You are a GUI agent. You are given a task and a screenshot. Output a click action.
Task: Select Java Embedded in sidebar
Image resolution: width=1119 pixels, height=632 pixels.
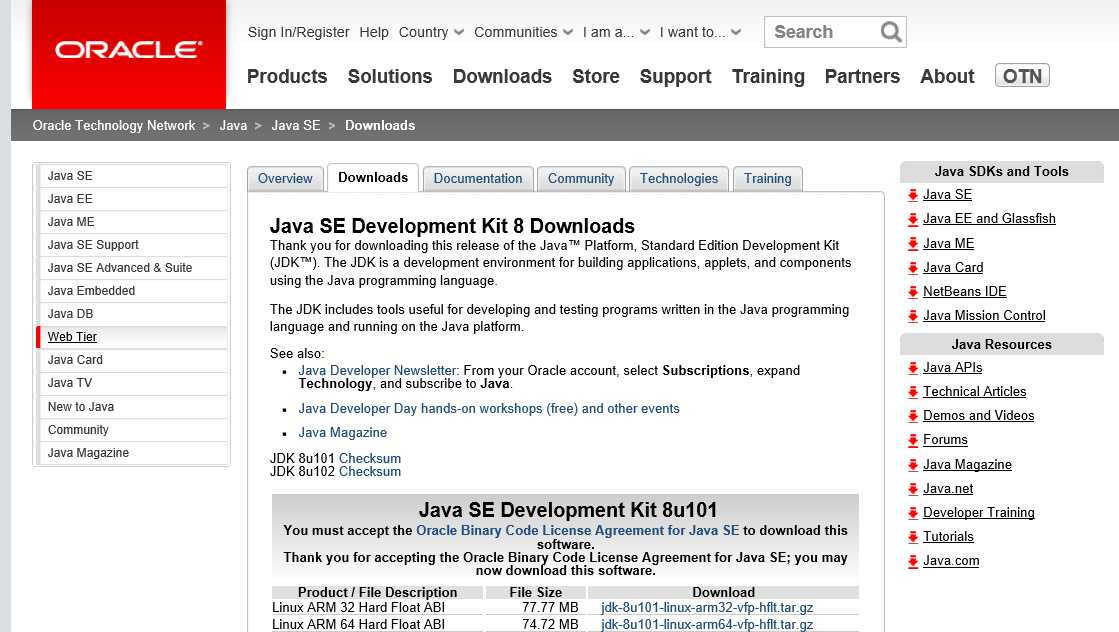[x=133, y=291]
